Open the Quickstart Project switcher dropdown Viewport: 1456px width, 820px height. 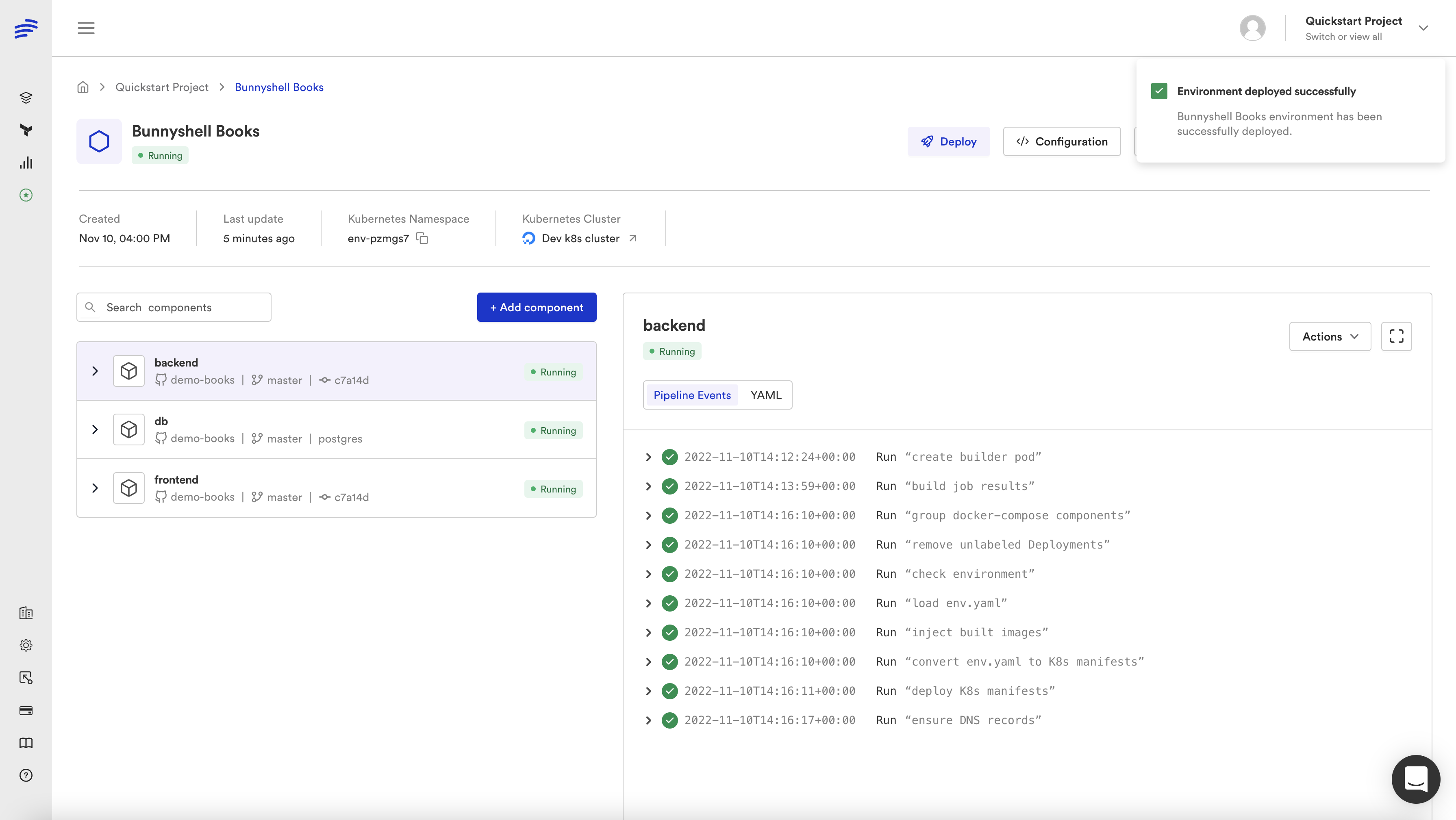pyautogui.click(x=1423, y=28)
